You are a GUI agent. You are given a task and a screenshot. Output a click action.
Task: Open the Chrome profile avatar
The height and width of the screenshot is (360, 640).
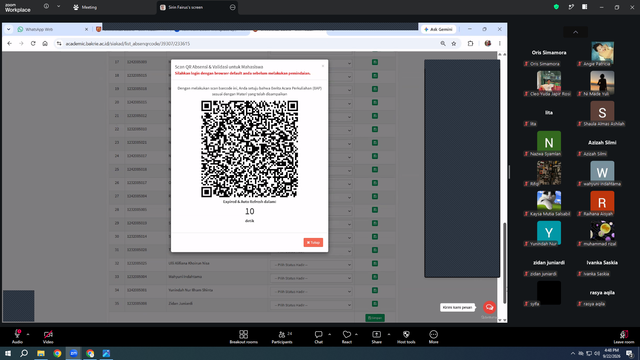pyautogui.click(x=488, y=44)
